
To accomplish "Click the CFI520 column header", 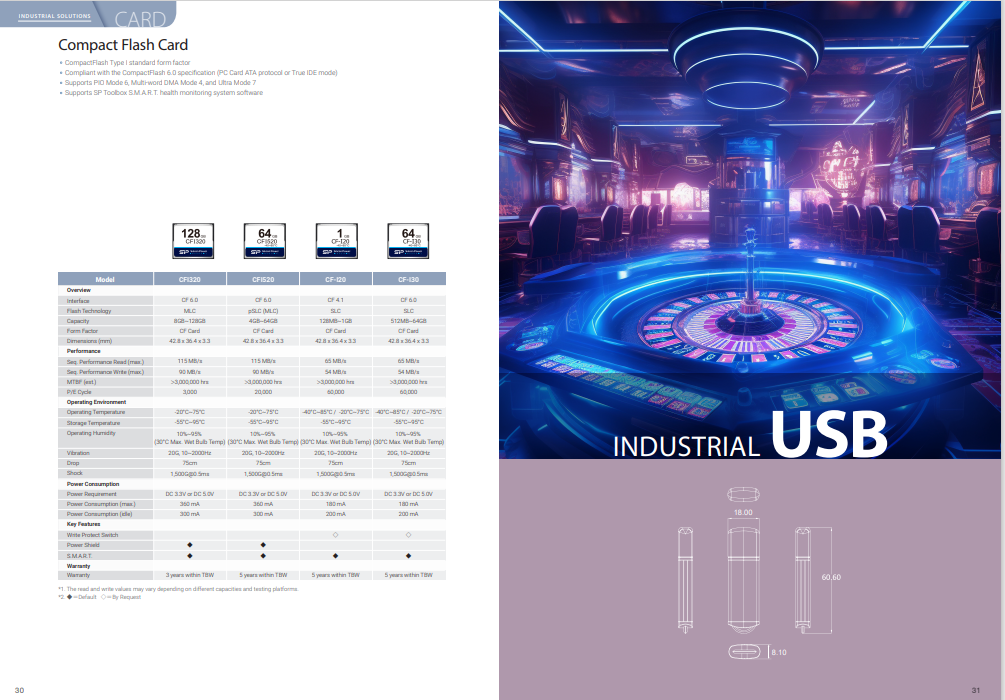I will [263, 279].
